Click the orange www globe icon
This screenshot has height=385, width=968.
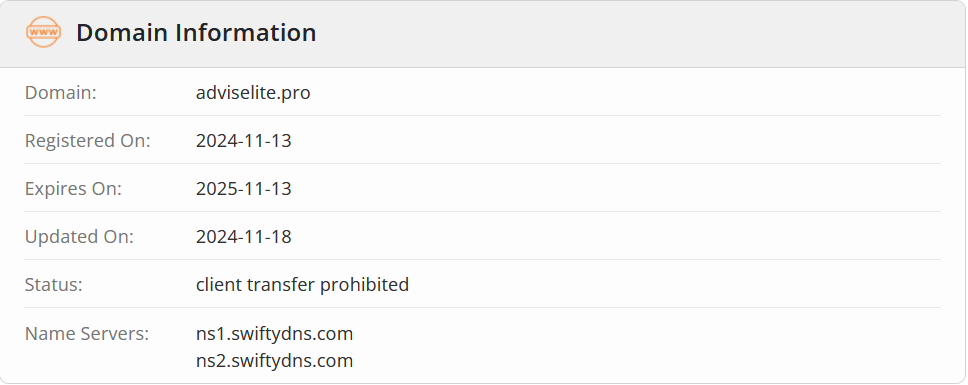(43, 32)
